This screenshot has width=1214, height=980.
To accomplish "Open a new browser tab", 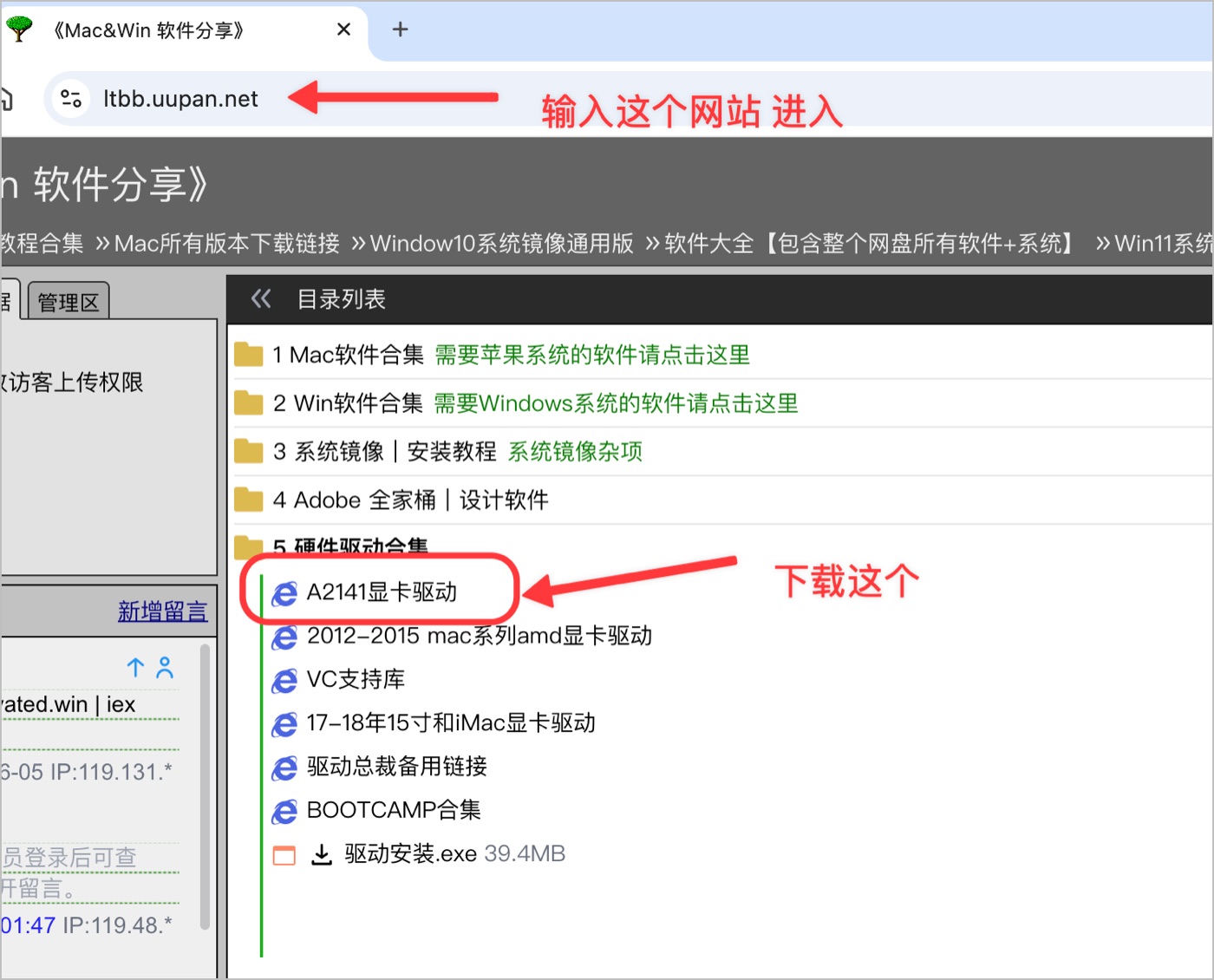I will [x=400, y=29].
